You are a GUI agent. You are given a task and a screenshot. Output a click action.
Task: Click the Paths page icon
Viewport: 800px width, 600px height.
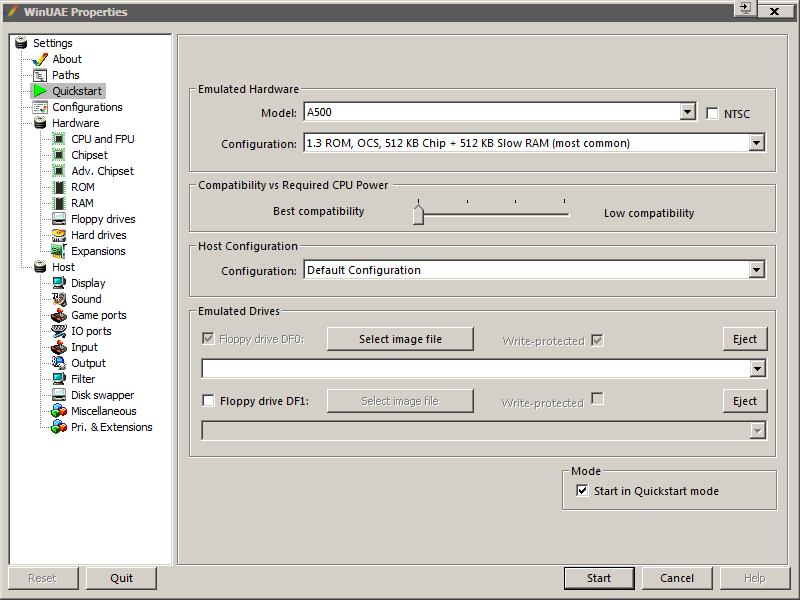coord(40,76)
